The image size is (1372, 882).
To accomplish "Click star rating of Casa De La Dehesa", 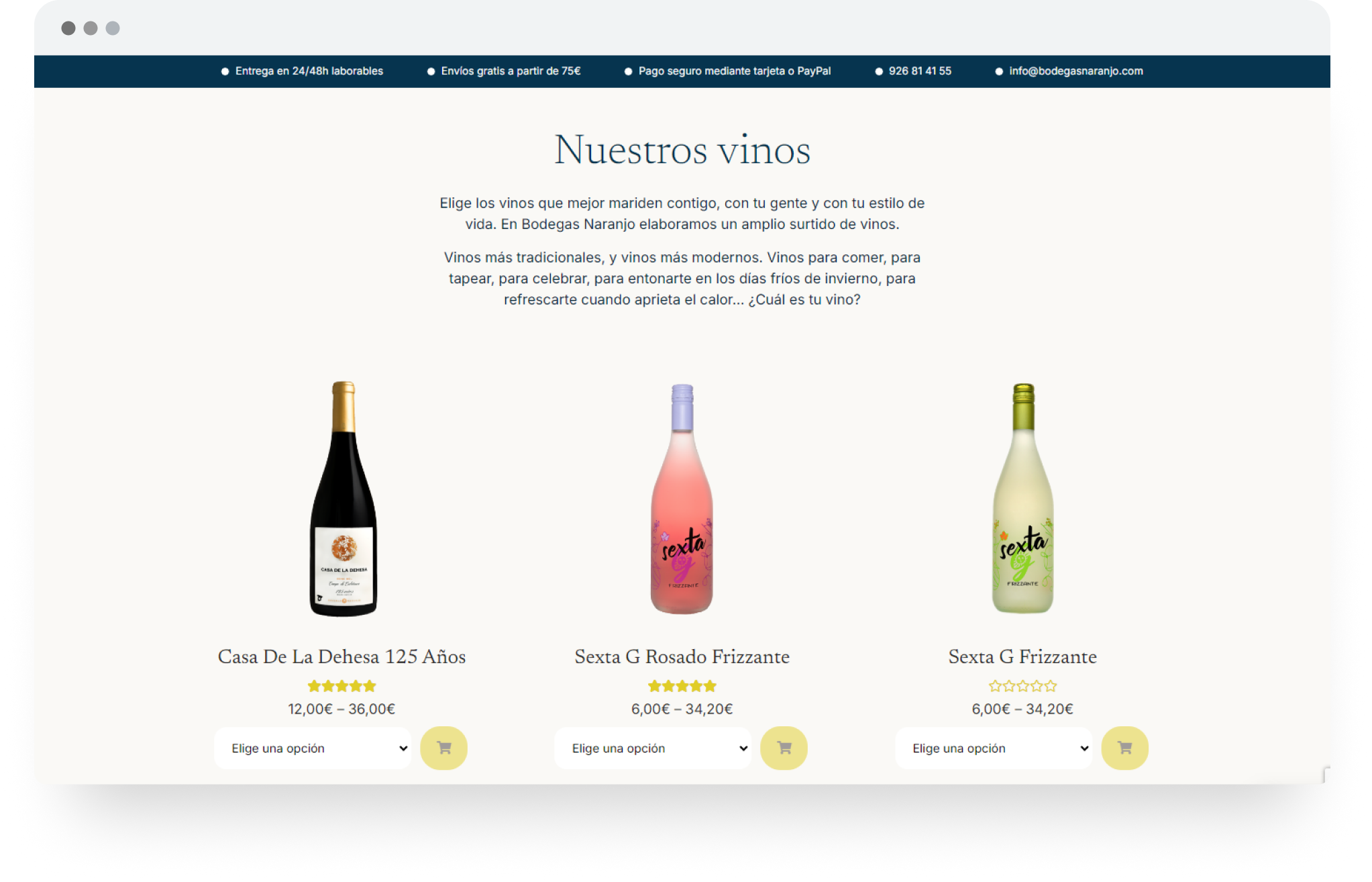I will tap(341, 686).
